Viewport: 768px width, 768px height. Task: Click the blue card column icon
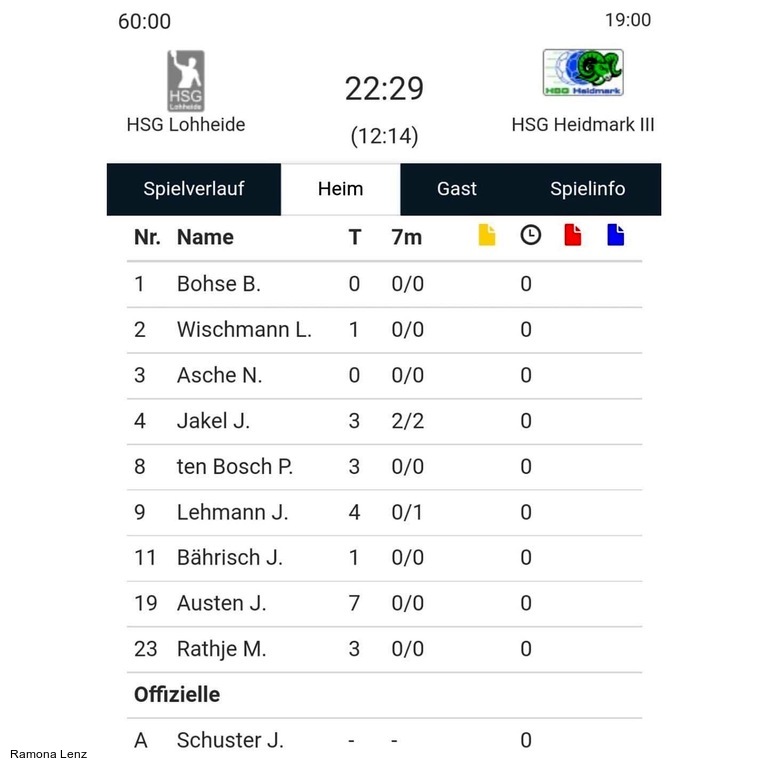615,236
